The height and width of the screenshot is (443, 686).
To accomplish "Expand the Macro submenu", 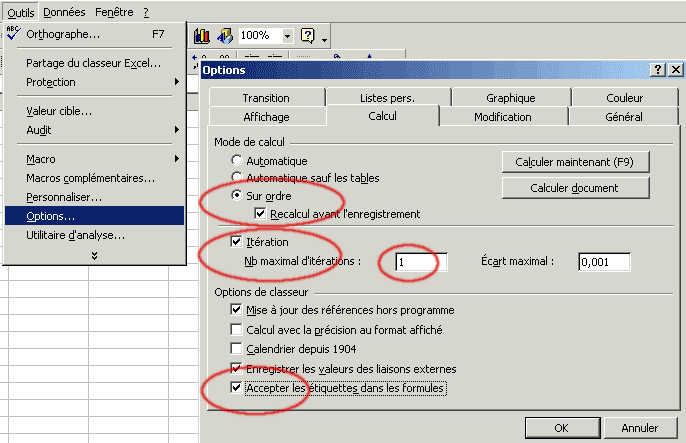I will 177,158.
